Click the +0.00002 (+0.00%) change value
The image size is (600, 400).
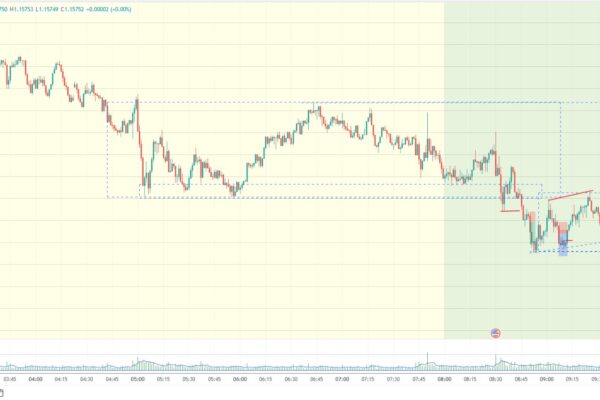pyautogui.click(x=108, y=9)
